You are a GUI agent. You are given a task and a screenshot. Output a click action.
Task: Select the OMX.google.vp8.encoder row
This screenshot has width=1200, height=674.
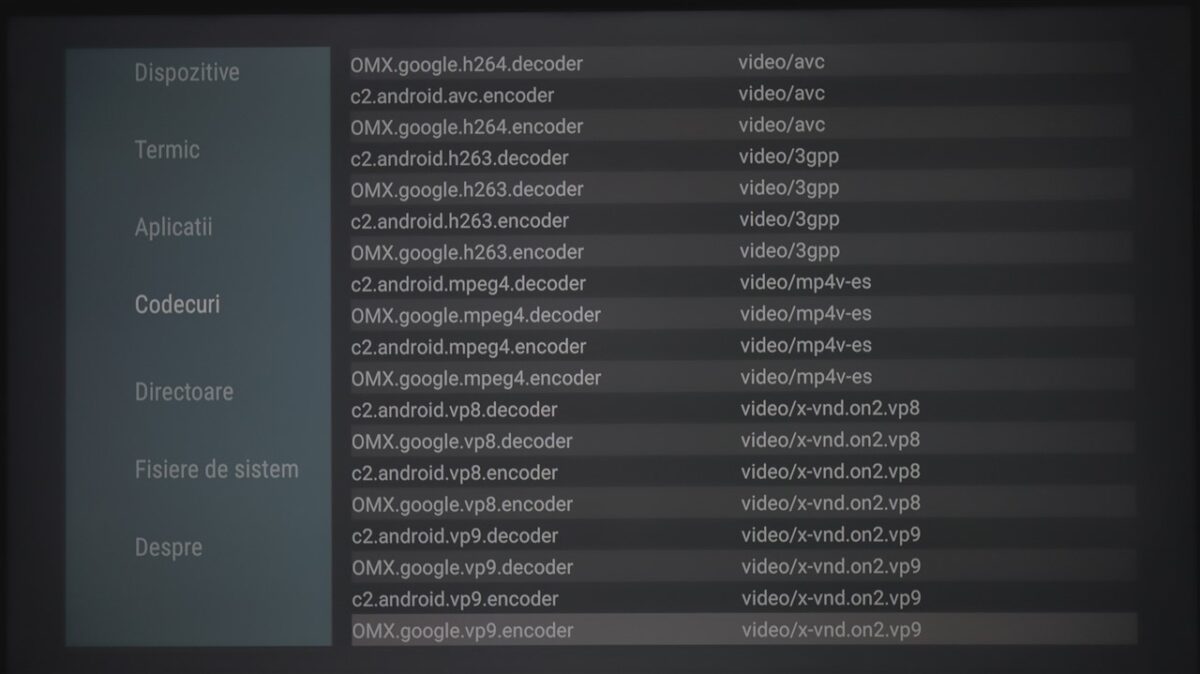[462, 504]
